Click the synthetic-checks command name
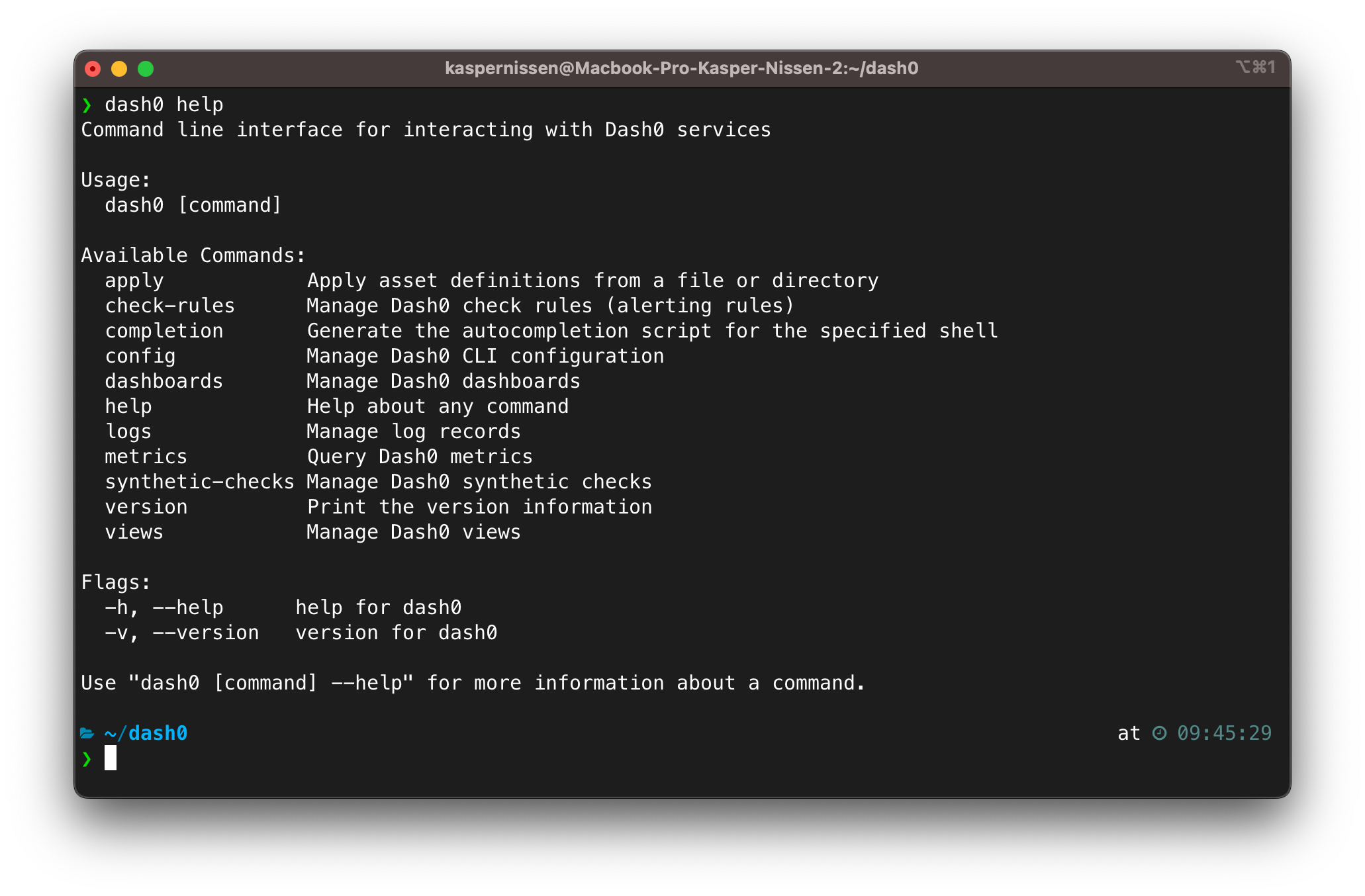Viewport: 1365px width, 896px height. 199,482
